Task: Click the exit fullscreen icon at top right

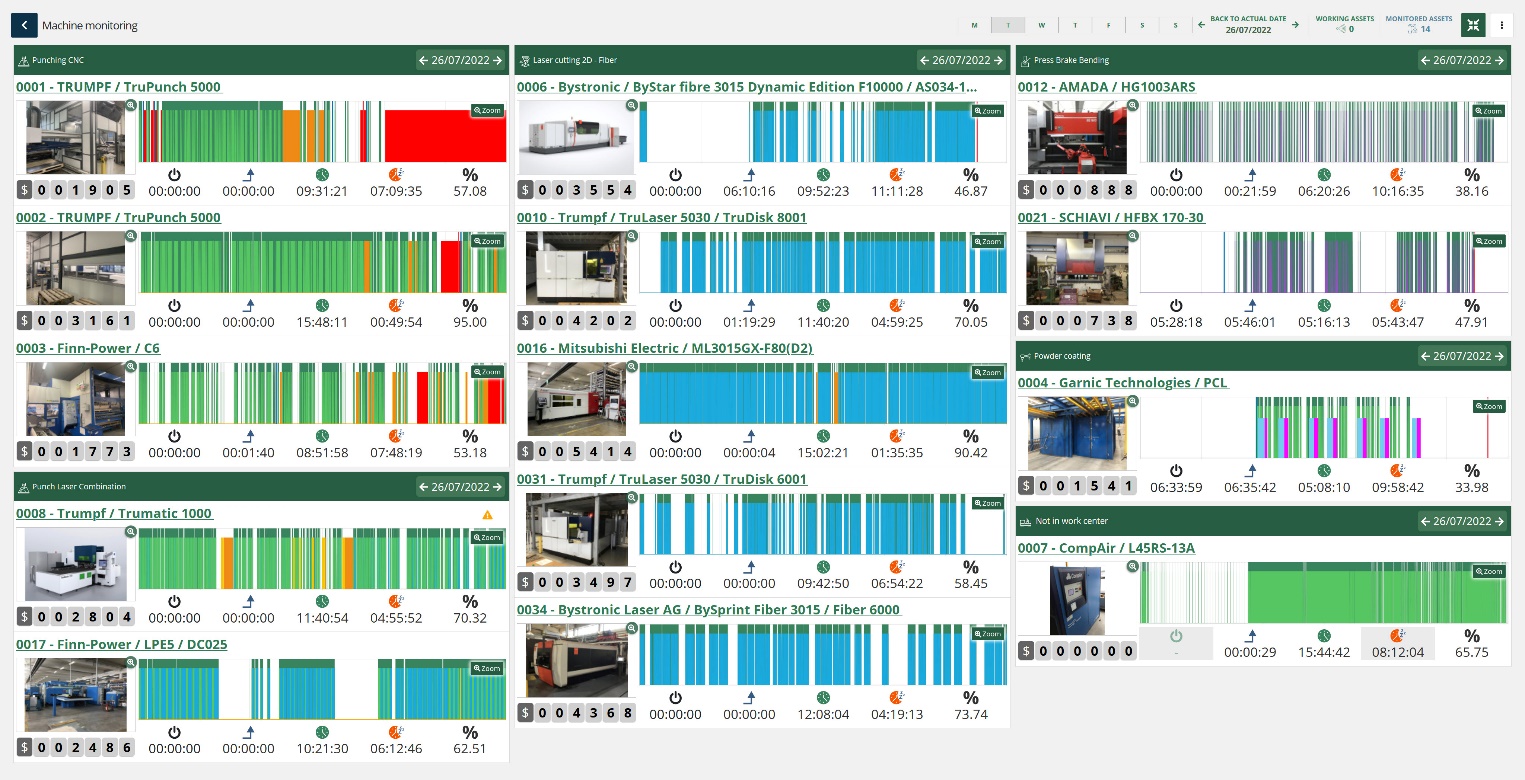Action: coord(1473,25)
